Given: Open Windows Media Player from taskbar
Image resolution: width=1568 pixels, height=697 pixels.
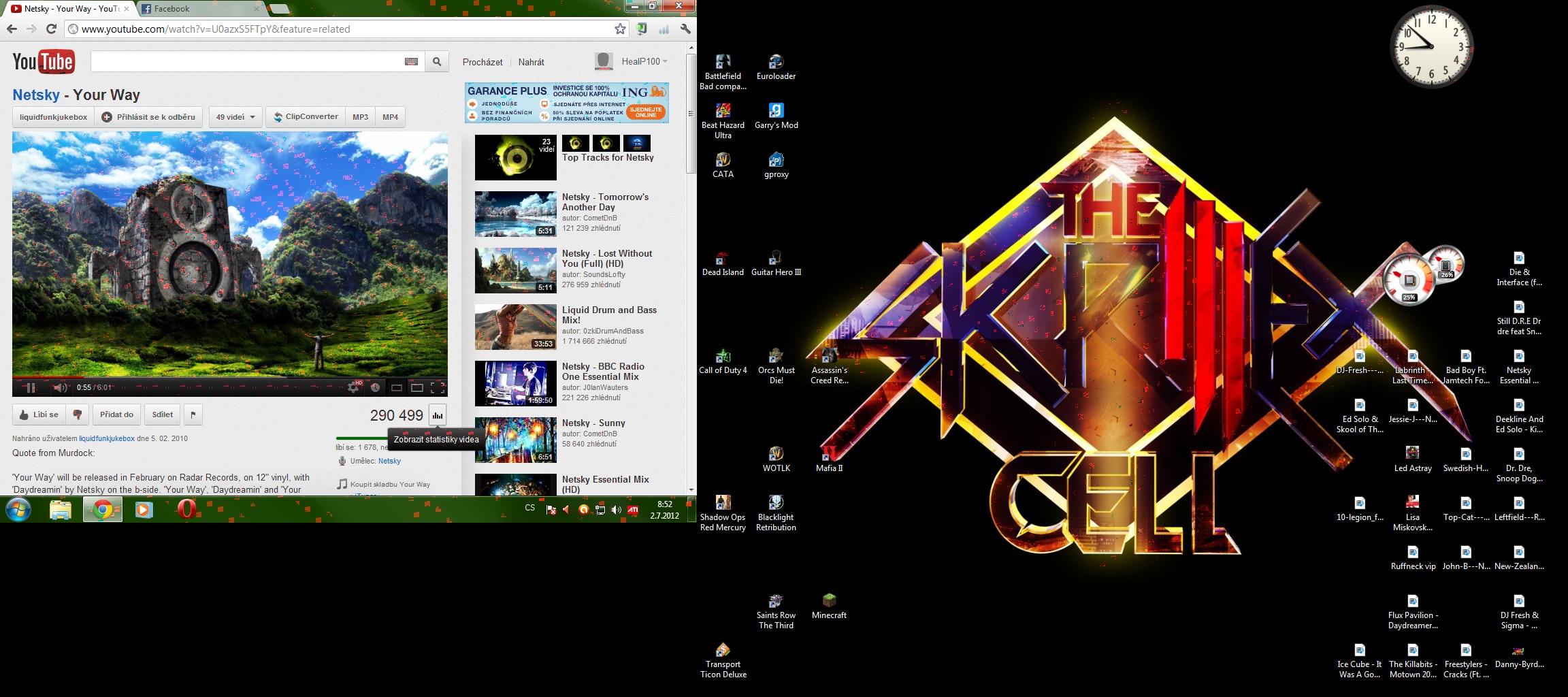Looking at the screenshot, I should pos(144,509).
